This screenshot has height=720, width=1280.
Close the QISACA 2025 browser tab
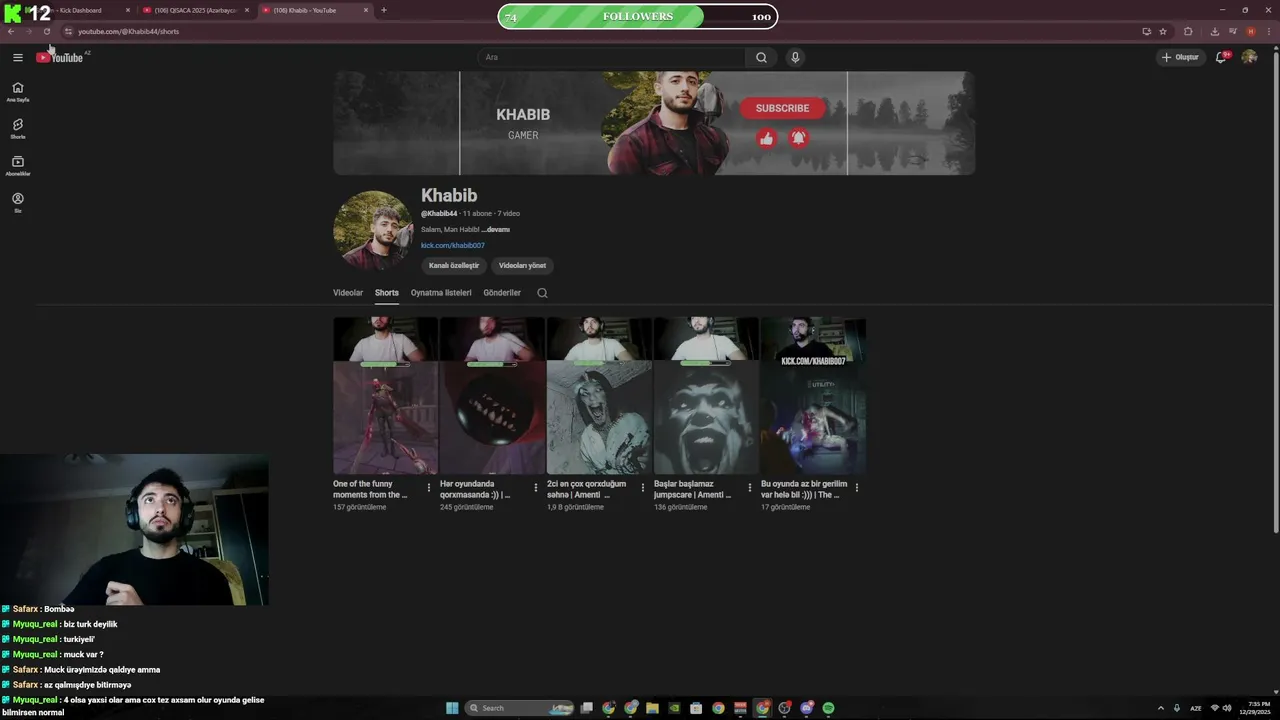(247, 10)
